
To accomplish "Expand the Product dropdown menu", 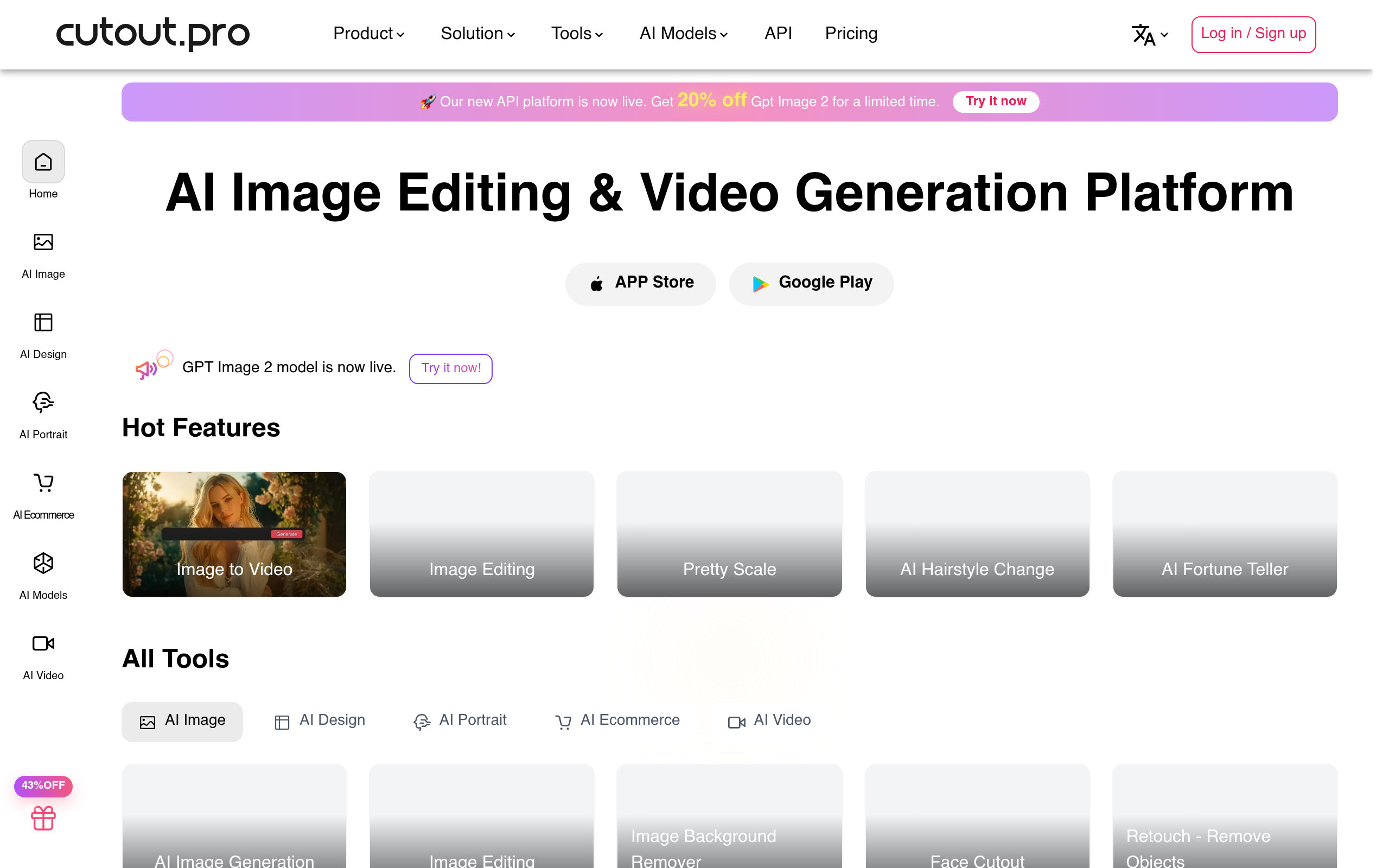I will [368, 34].
